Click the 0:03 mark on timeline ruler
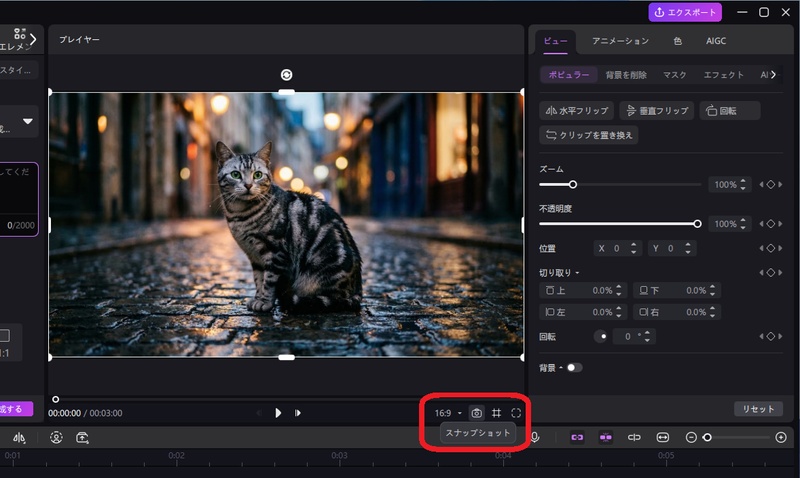Screen dimensions: 800x478 pyautogui.click(x=339, y=455)
